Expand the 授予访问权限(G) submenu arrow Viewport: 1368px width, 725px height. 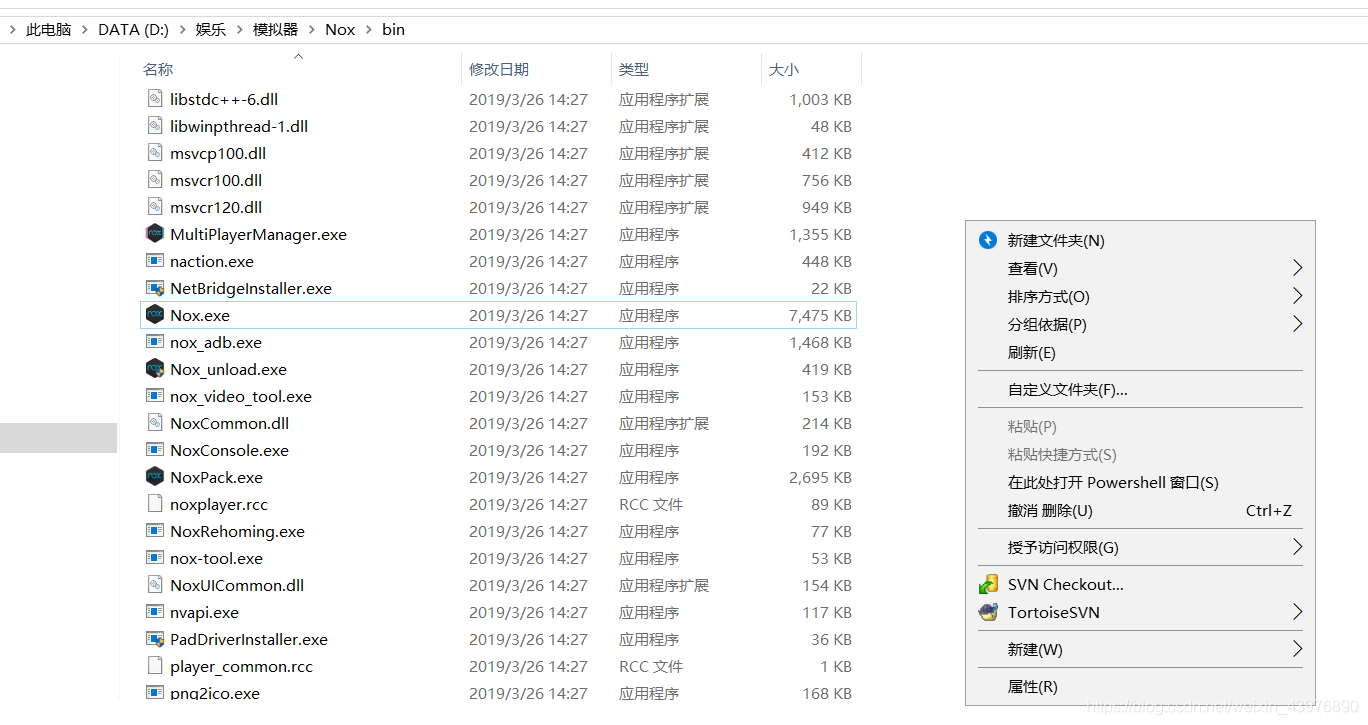tap(1297, 547)
